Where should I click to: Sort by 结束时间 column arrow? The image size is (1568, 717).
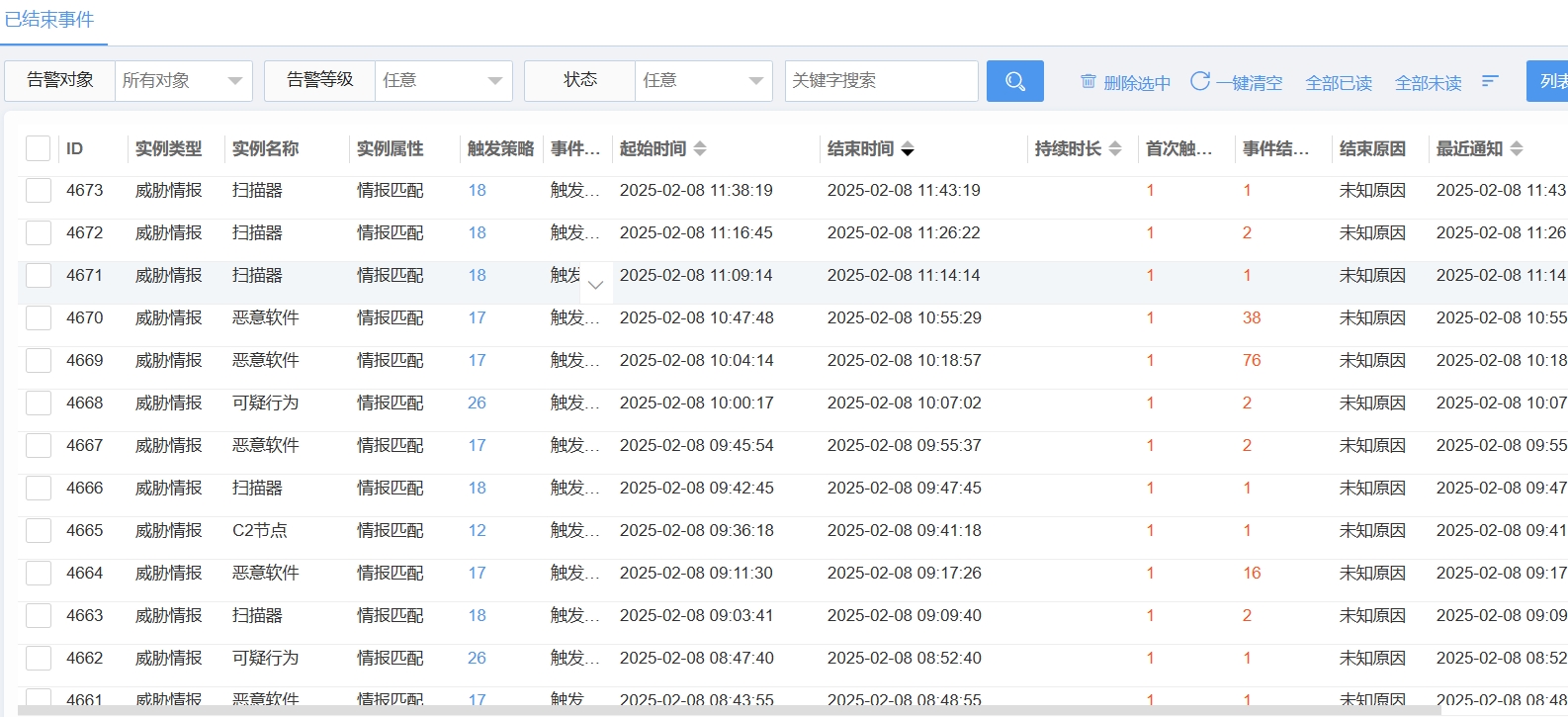(908, 149)
